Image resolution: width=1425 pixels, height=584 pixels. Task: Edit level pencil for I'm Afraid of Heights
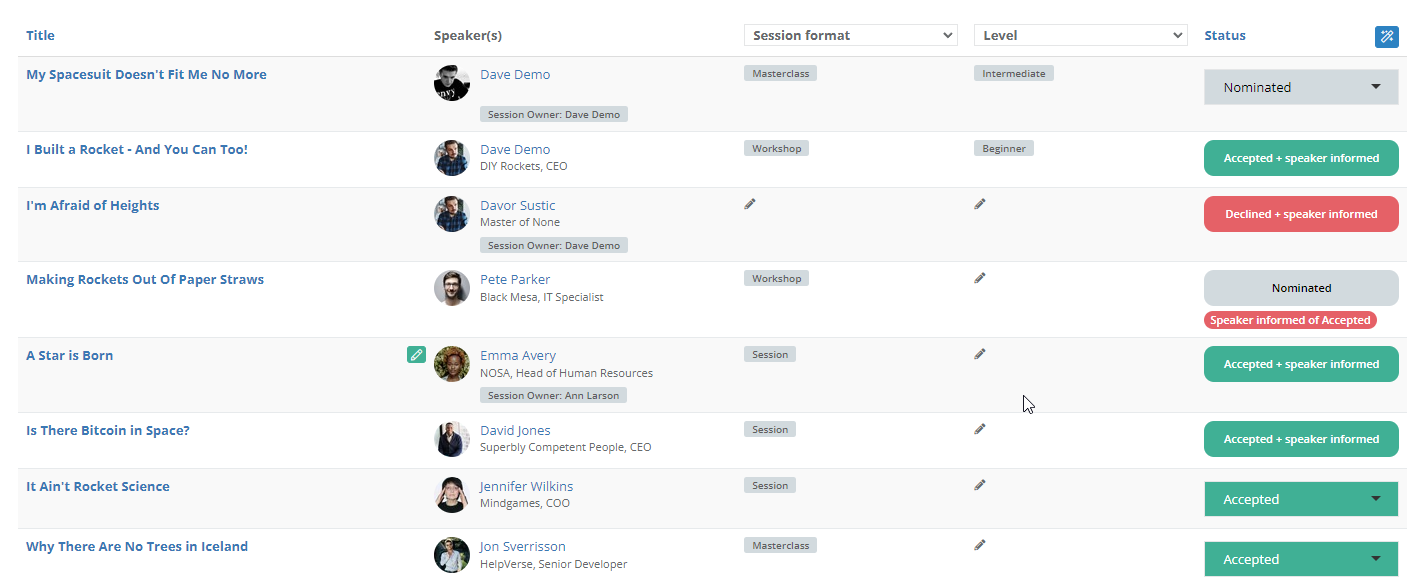(x=980, y=204)
